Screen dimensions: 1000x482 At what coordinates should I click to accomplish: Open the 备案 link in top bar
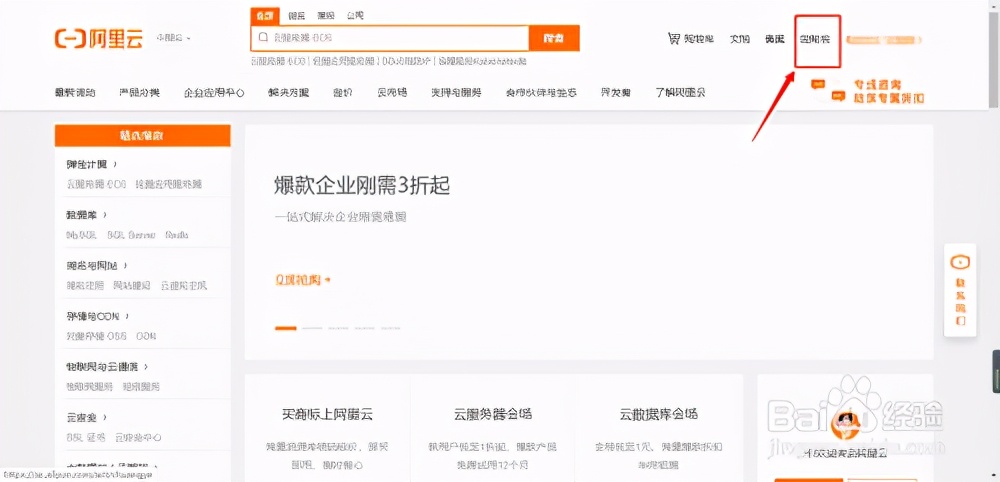click(x=774, y=39)
